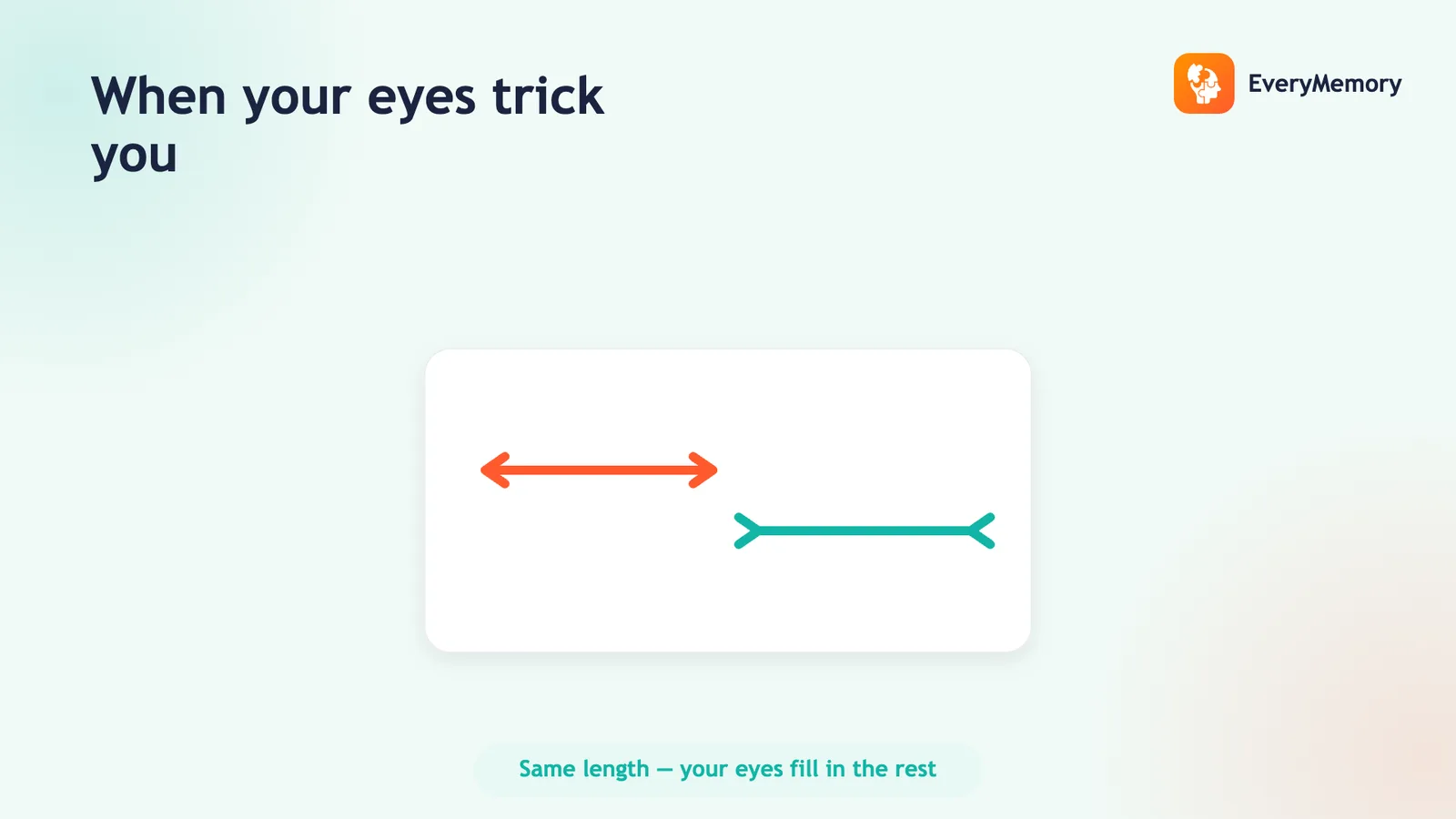Click the word 'you' on the title's second line
The image size is (1456, 819).
click(x=134, y=158)
